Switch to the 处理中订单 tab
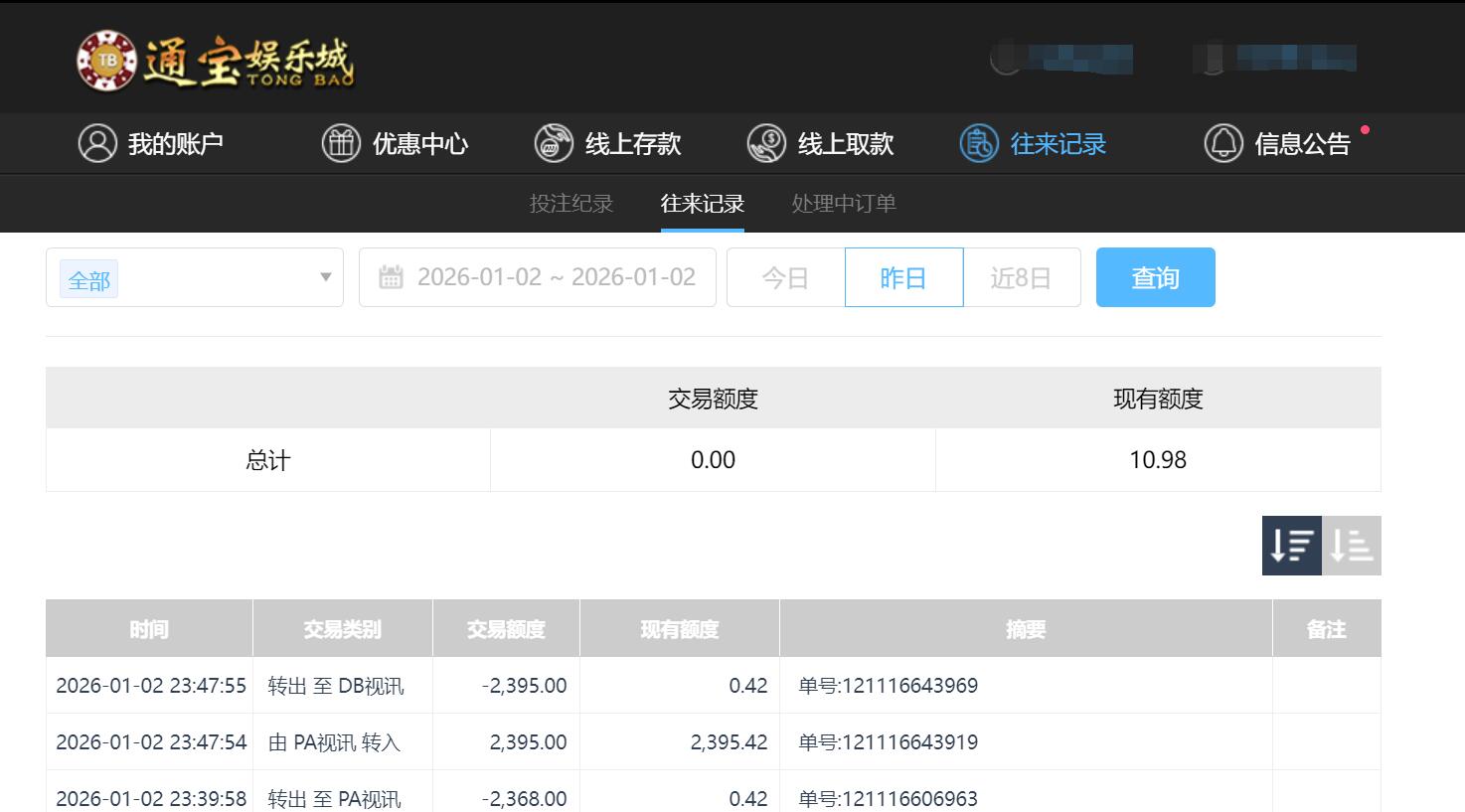The width and height of the screenshot is (1465, 812). pyautogui.click(x=841, y=203)
